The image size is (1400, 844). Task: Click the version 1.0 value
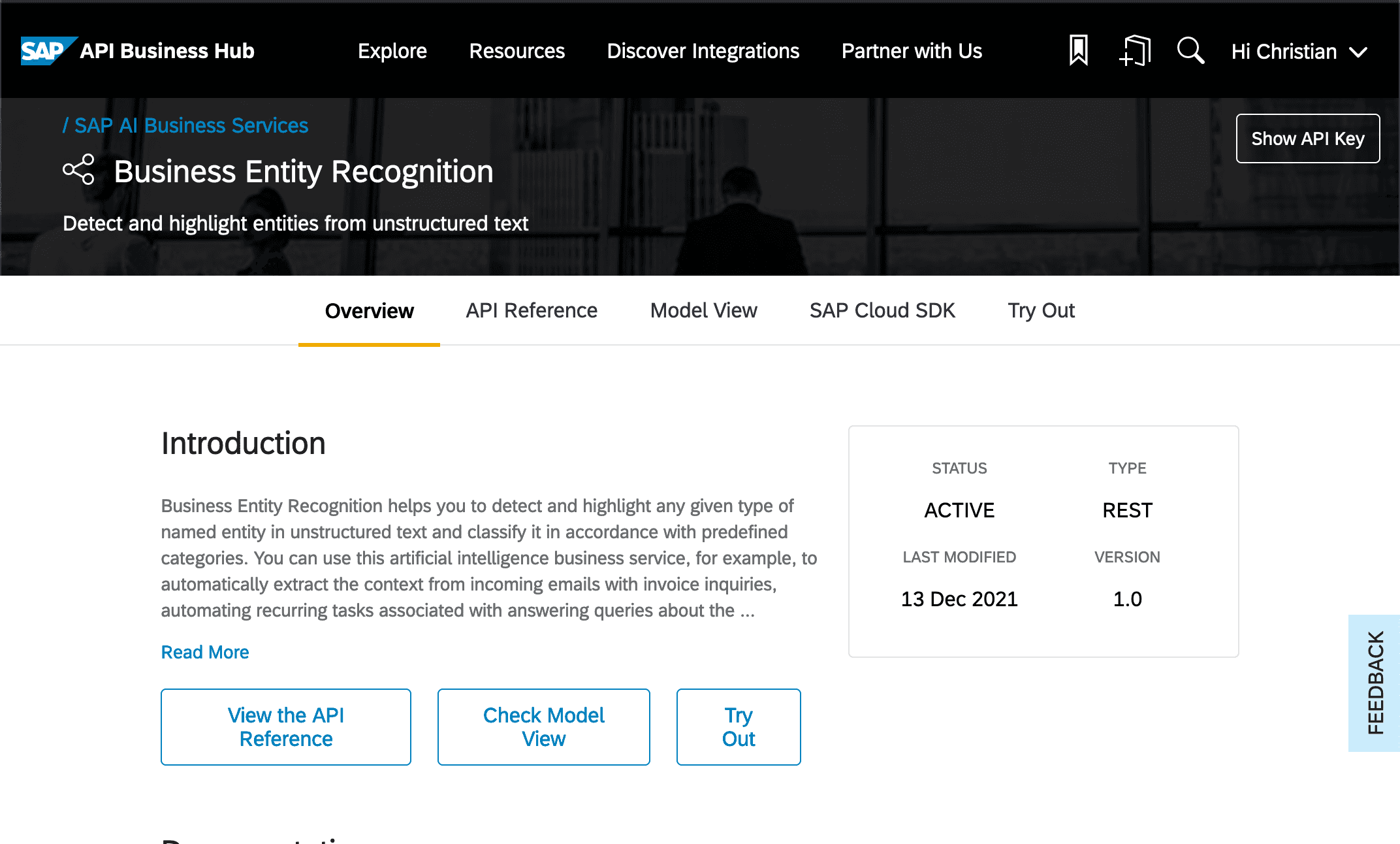click(1128, 599)
